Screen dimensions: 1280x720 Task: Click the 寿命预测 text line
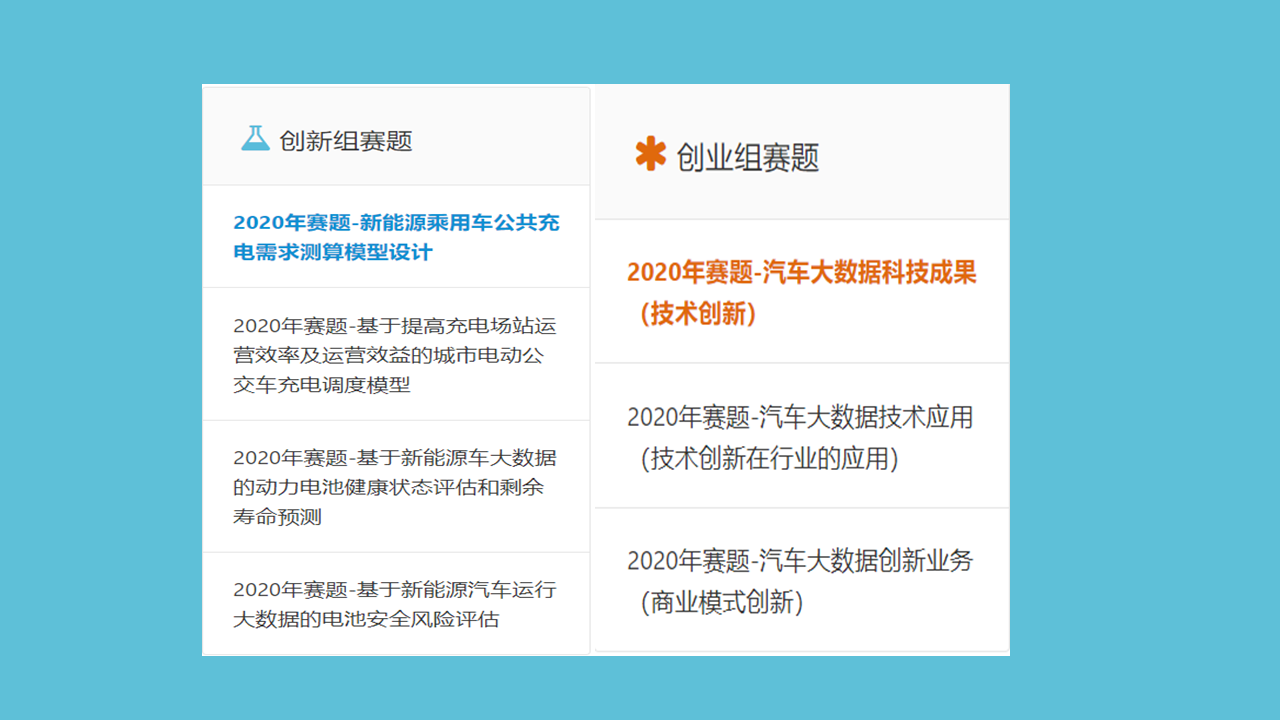[277, 517]
